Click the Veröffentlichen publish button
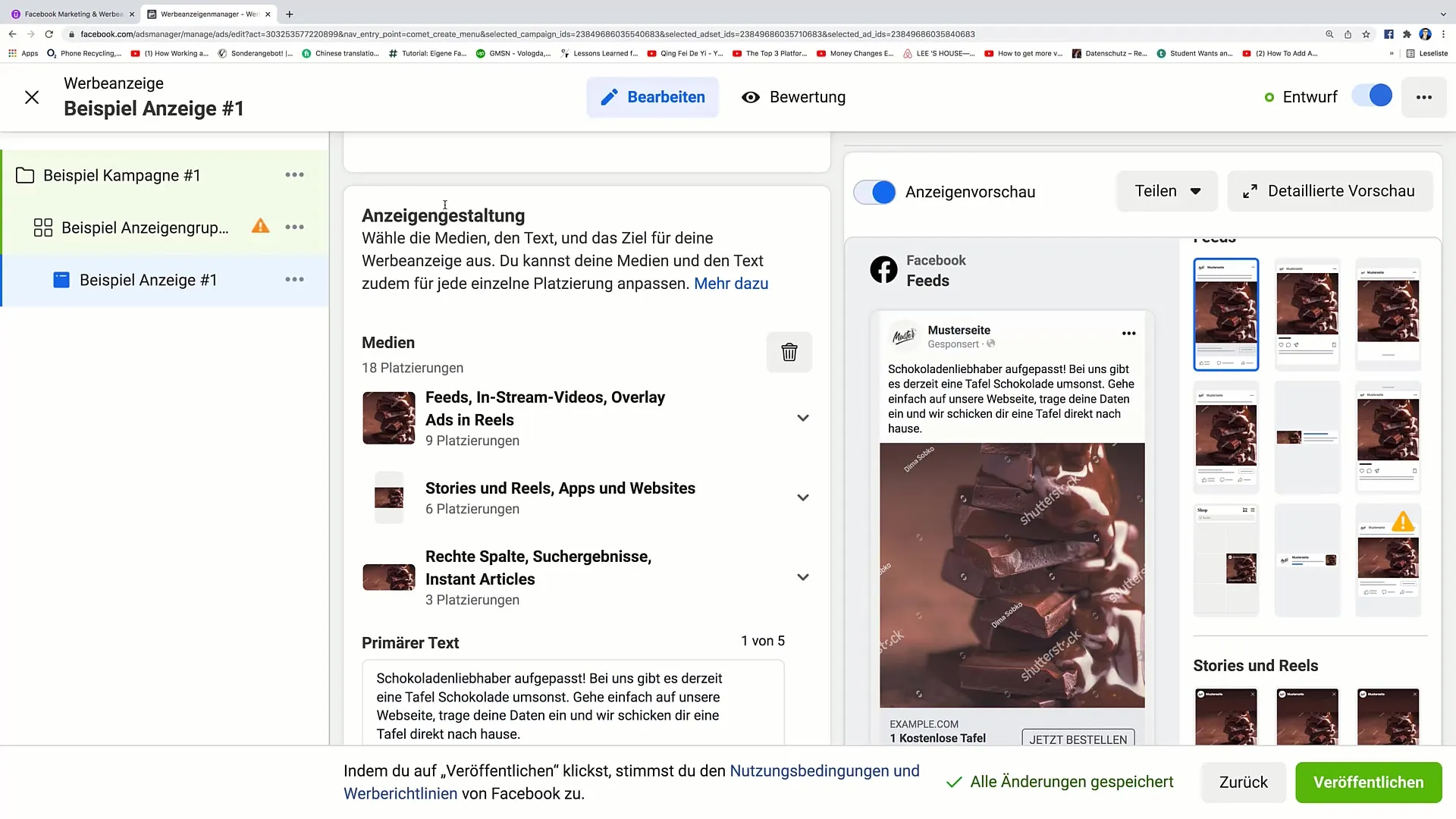The height and width of the screenshot is (819, 1456). (x=1368, y=782)
